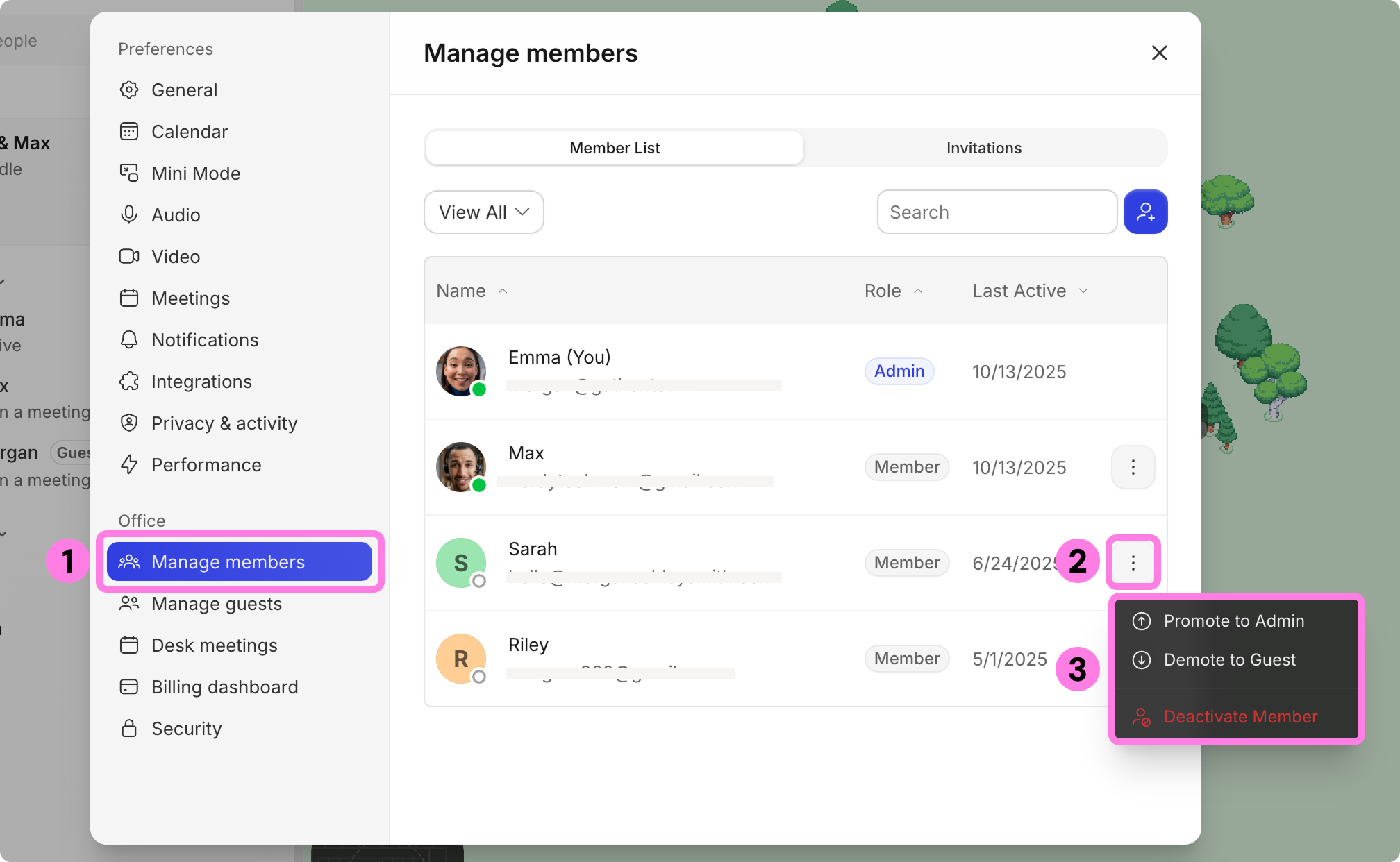1400x862 pixels.
Task: Click the Privacy & activity shield icon
Action: pyautogui.click(x=129, y=423)
